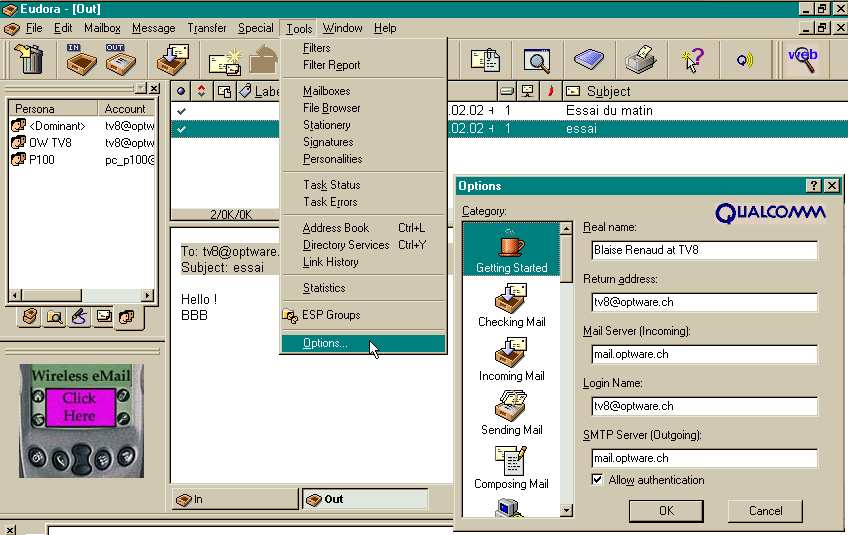The image size is (848, 535).
Task: Select the Sending Mail category icon
Action: (511, 414)
